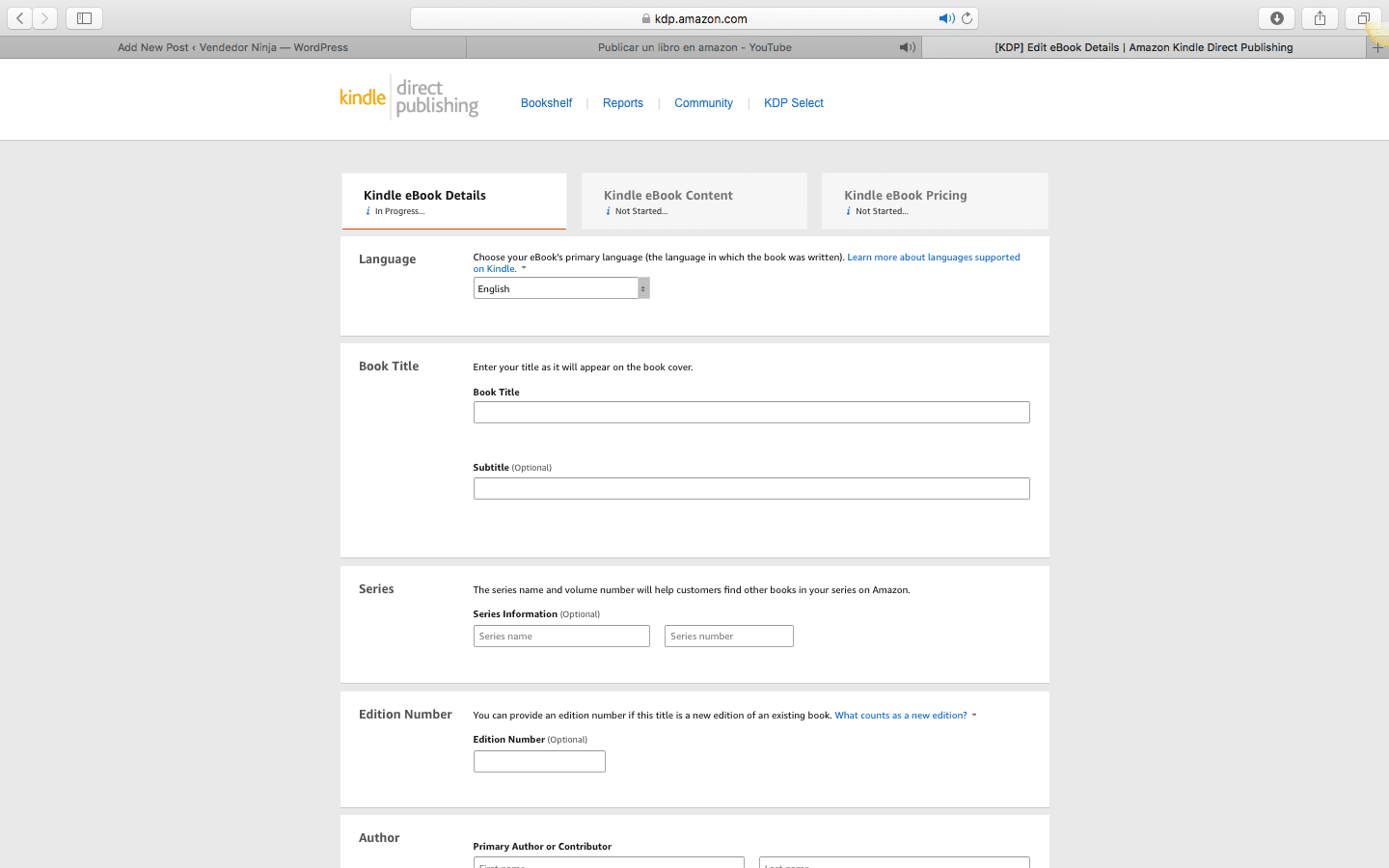This screenshot has height=868, width=1389.
Task: Click the lock icon in address bar
Action: (646, 18)
